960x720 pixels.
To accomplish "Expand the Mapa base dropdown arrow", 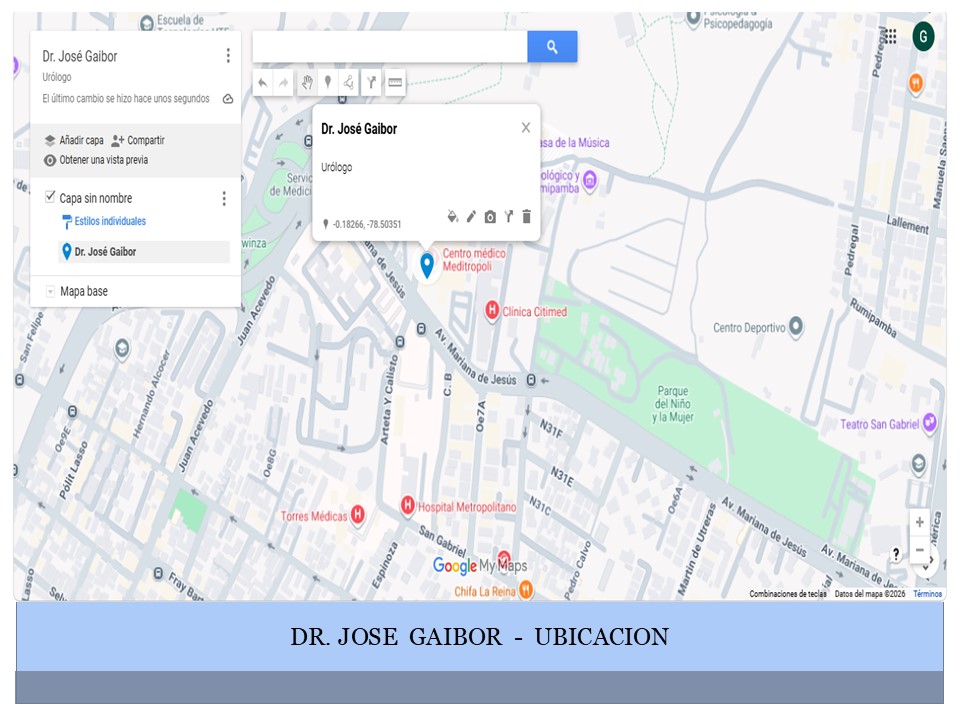I will [51, 292].
